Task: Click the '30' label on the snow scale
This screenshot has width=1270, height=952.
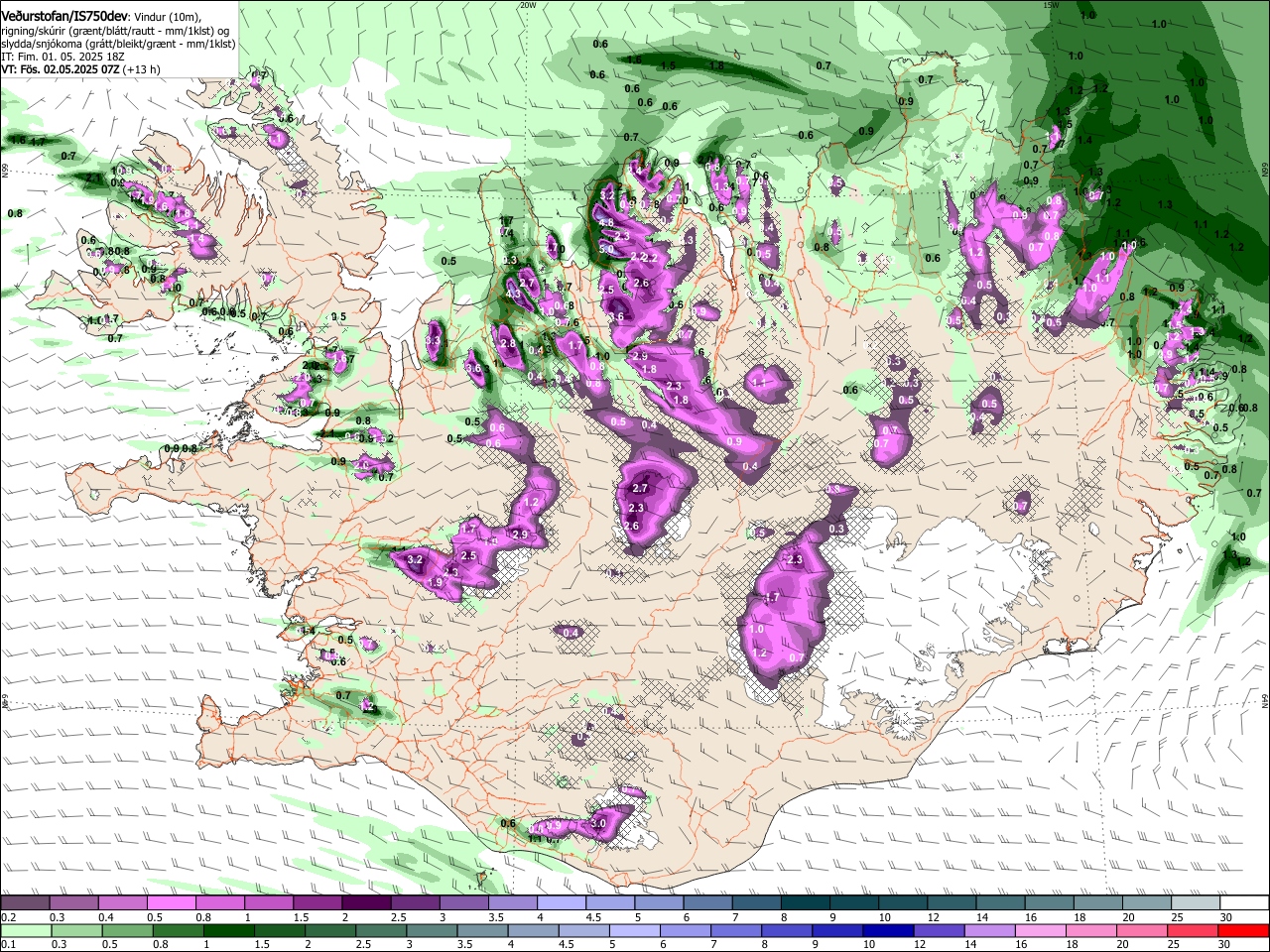Action: point(1225,917)
